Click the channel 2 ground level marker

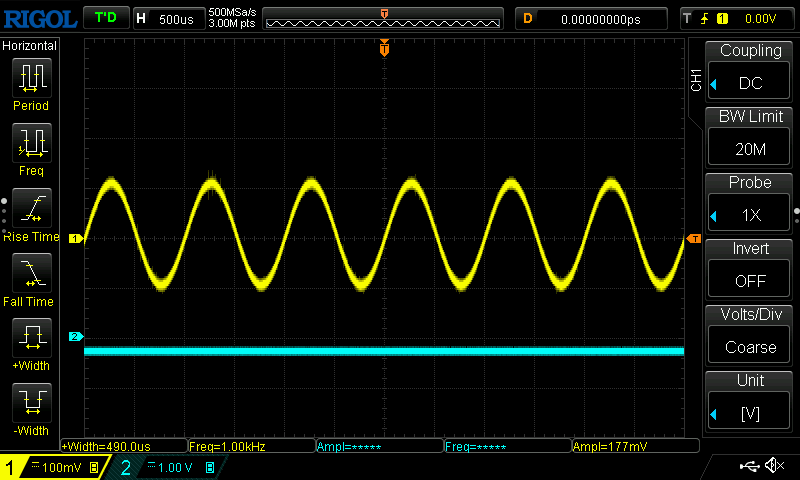(76, 336)
